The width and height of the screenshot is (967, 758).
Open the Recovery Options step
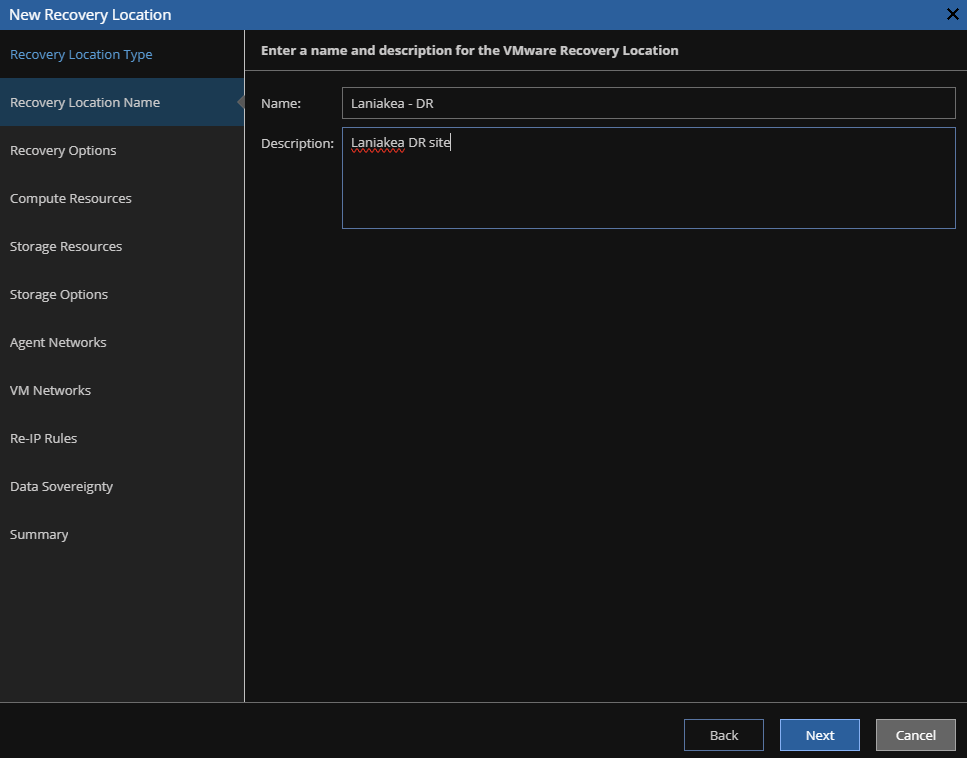click(x=122, y=150)
